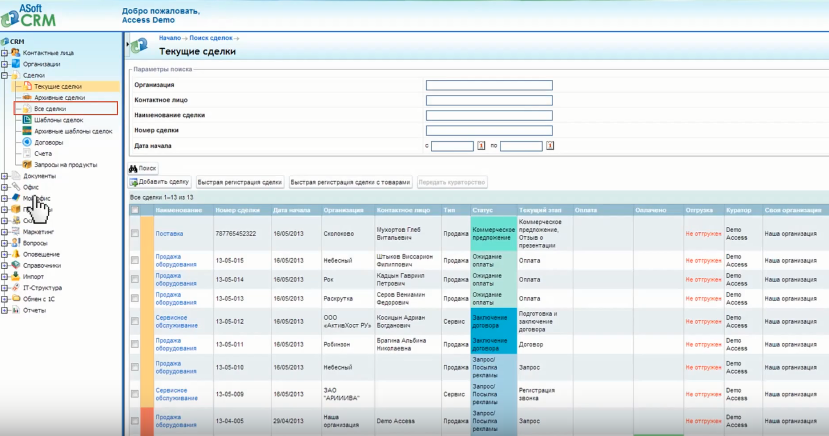
Task: Expand the Отчеты tree node
Action: coord(4,310)
